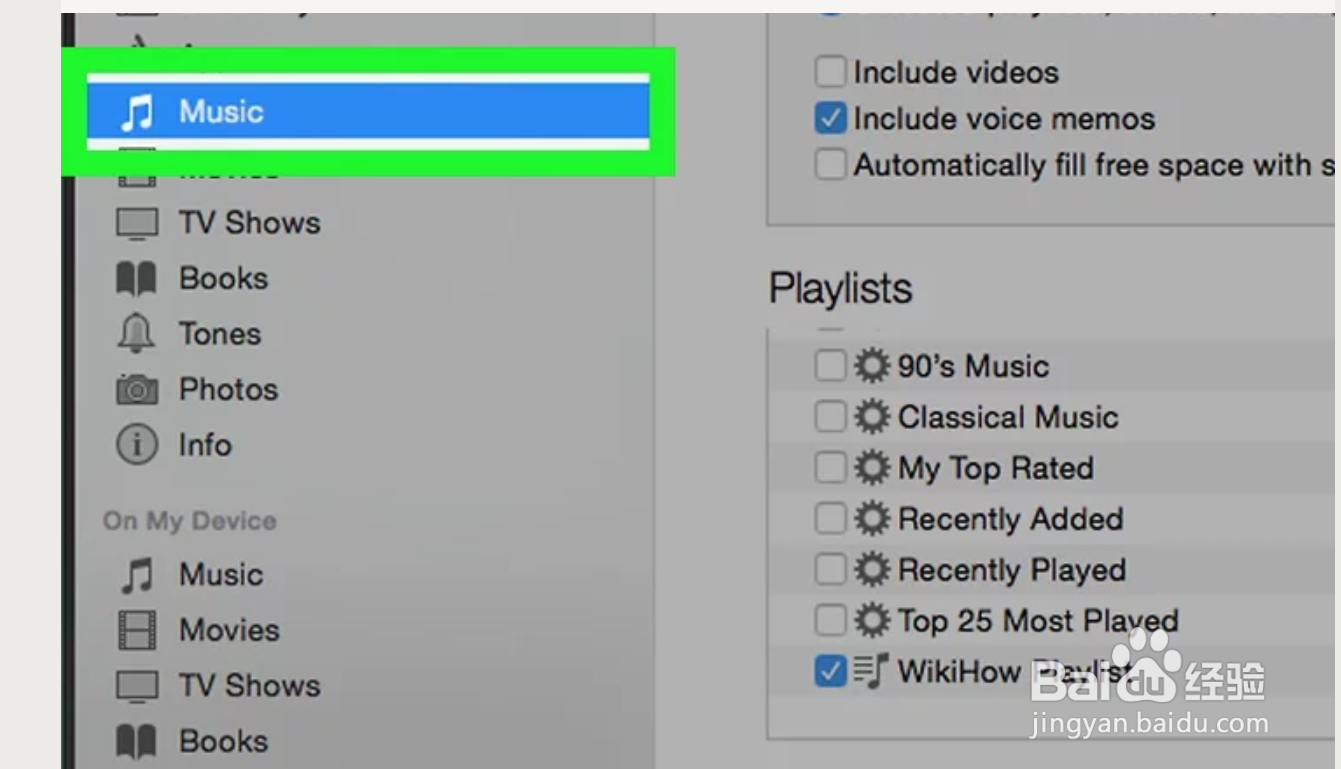
Task: Click the gear icon beside 90's Music
Action: pos(872,366)
